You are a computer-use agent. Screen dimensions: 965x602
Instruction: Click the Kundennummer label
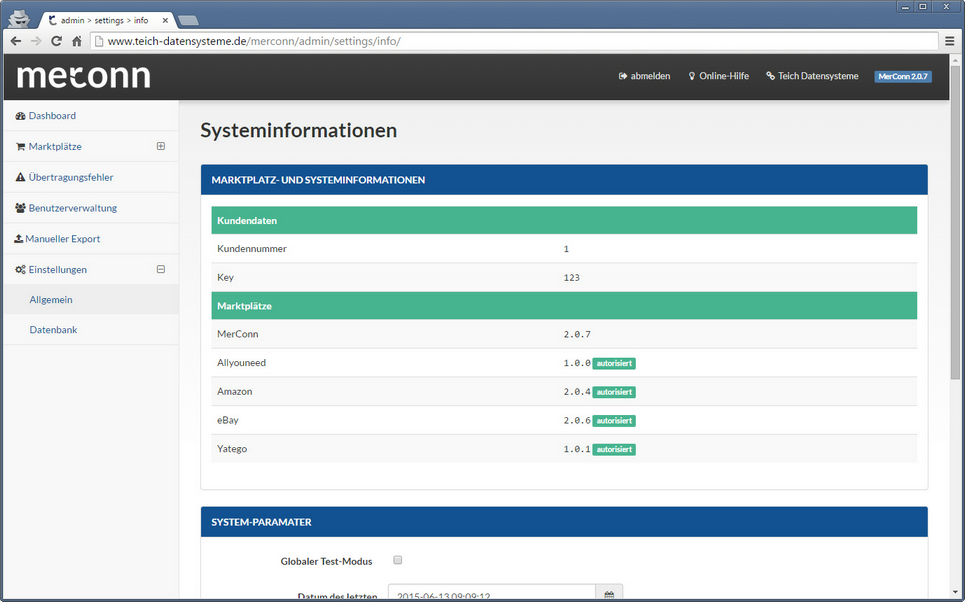[x=252, y=249]
